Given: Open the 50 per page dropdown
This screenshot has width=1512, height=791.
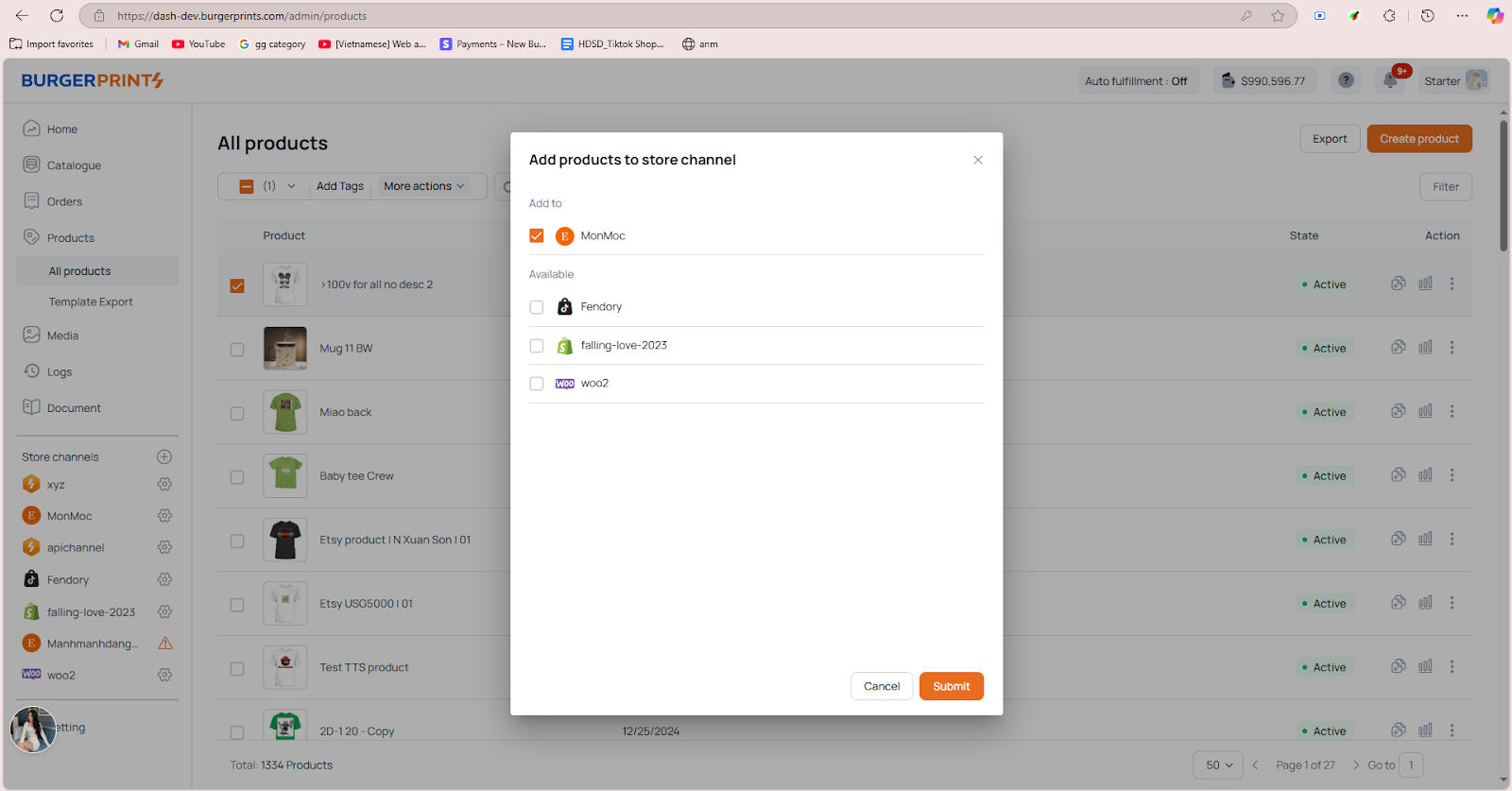Looking at the screenshot, I should tap(1218, 765).
